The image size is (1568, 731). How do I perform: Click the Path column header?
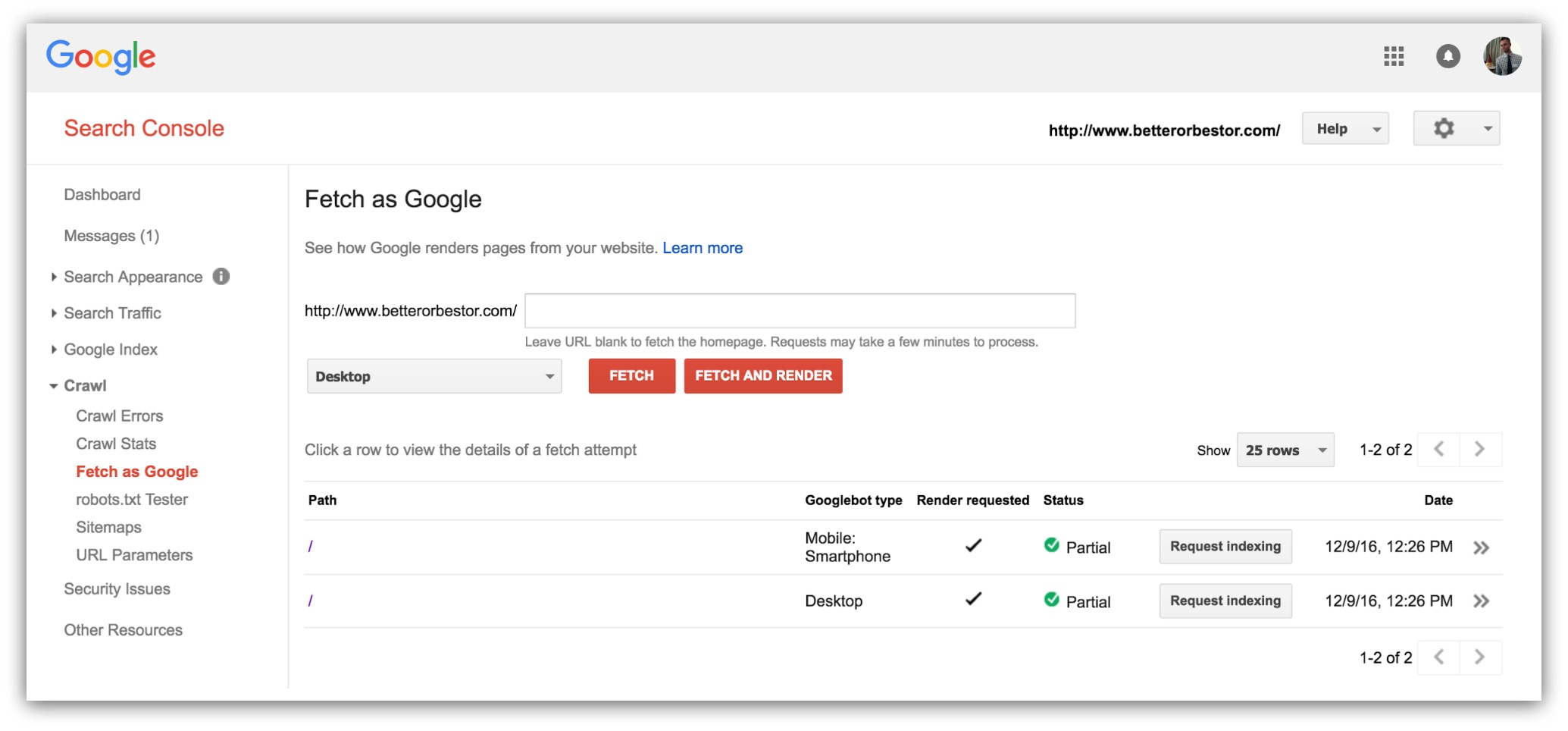point(322,500)
